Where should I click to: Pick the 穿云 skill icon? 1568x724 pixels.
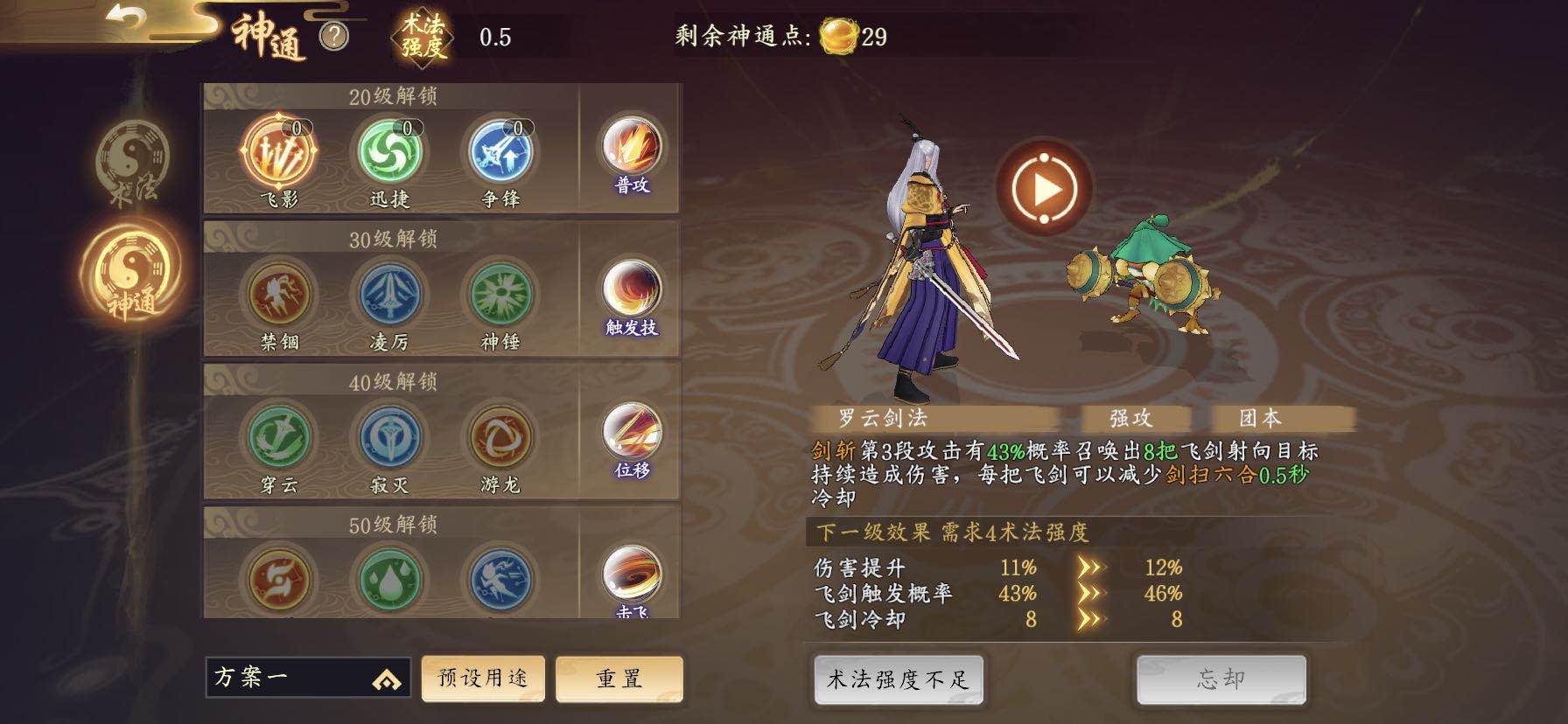(x=278, y=437)
